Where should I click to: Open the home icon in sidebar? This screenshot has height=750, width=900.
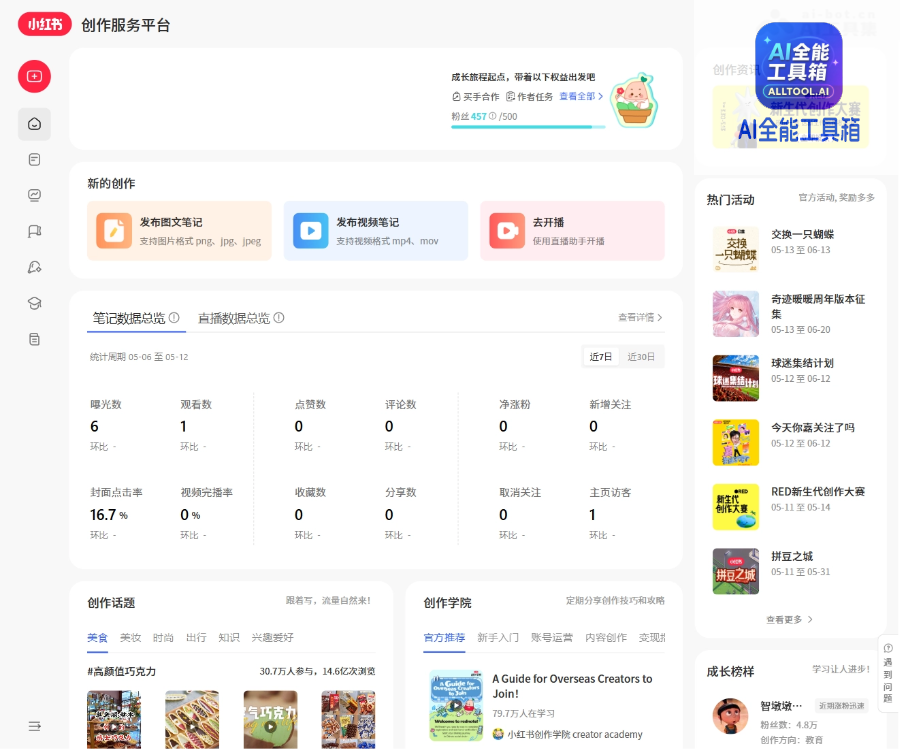[x=34, y=124]
